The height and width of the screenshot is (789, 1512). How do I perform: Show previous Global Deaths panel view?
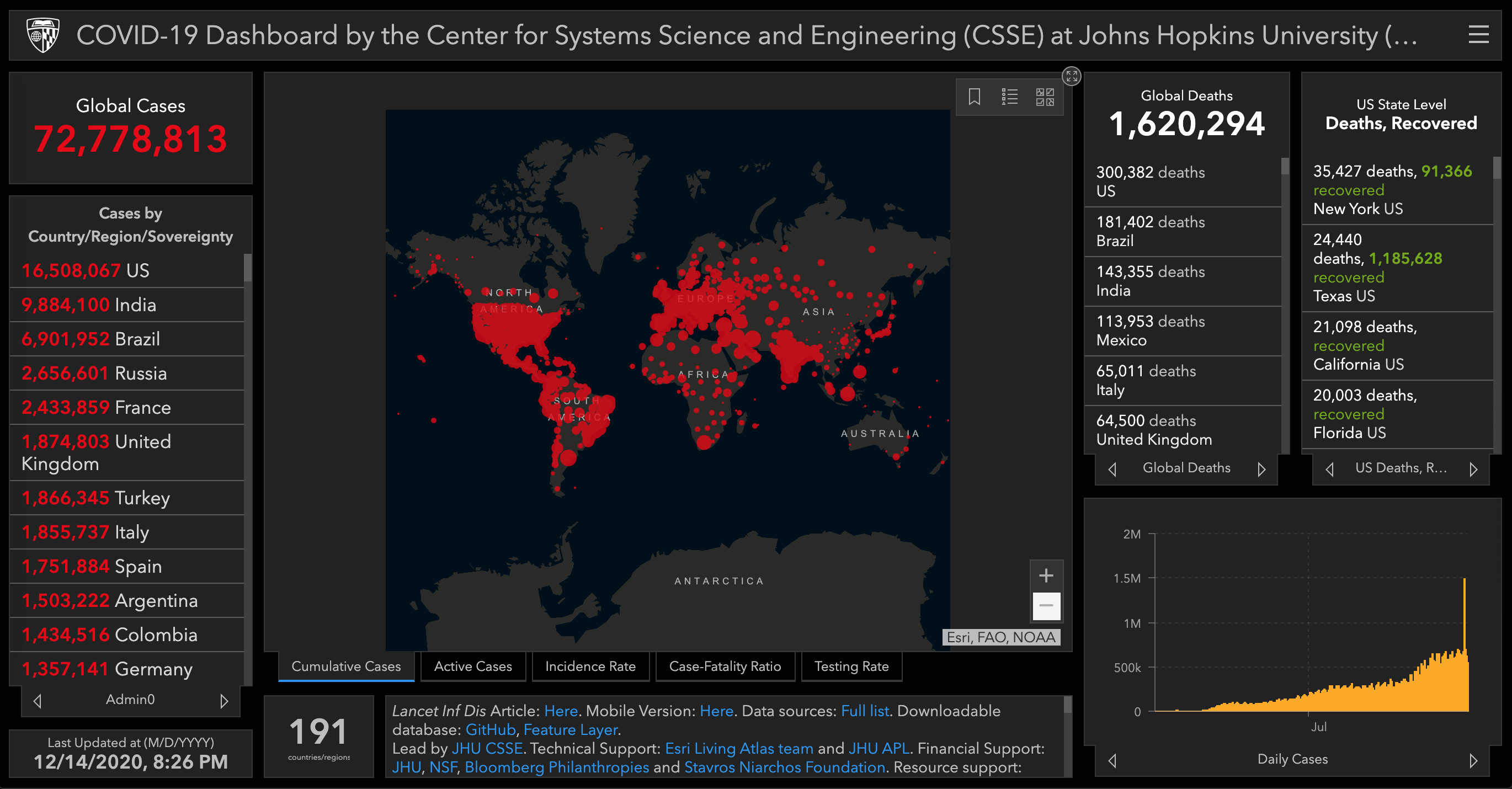pyautogui.click(x=1112, y=469)
